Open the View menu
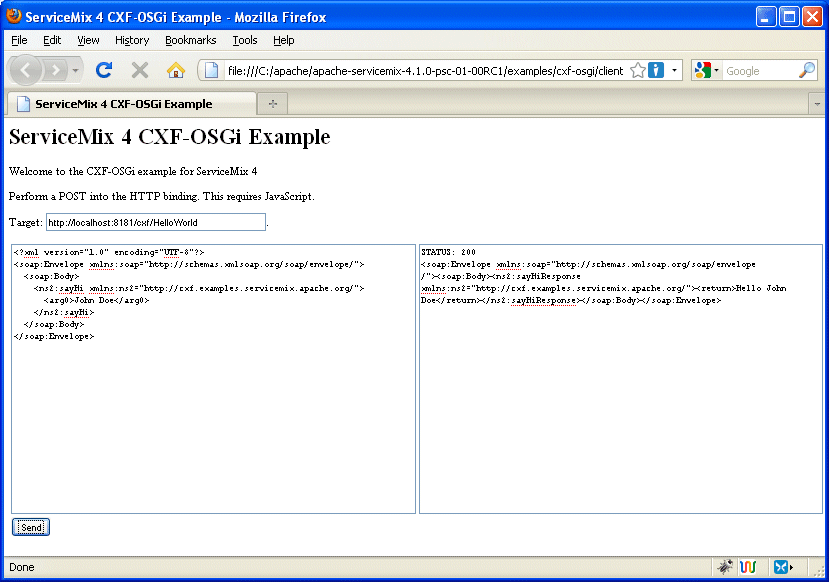The image size is (829, 582). point(88,40)
